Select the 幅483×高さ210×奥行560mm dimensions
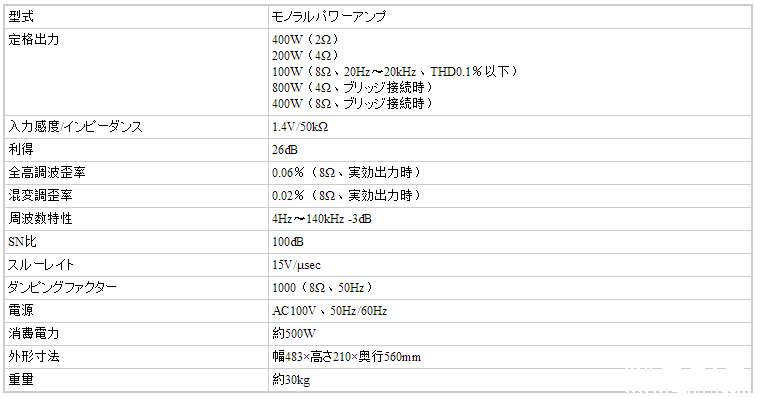The height and width of the screenshot is (397, 758). pyautogui.click(x=347, y=357)
